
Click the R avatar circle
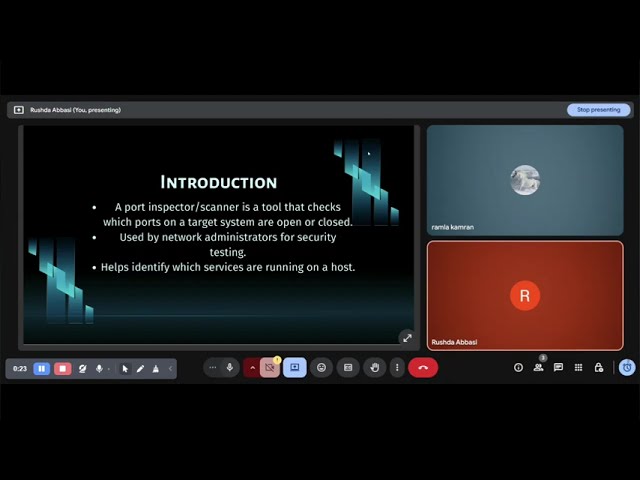coord(525,296)
